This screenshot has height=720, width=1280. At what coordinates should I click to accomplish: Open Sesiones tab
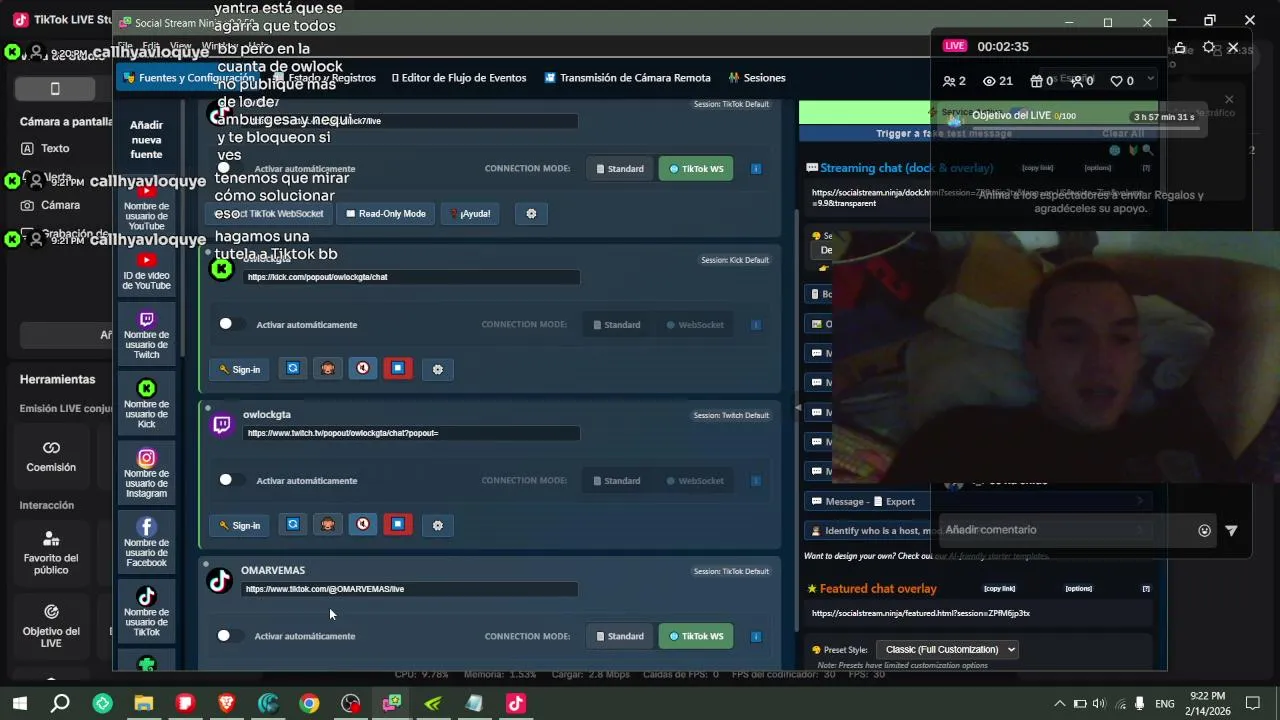pyautogui.click(x=757, y=78)
